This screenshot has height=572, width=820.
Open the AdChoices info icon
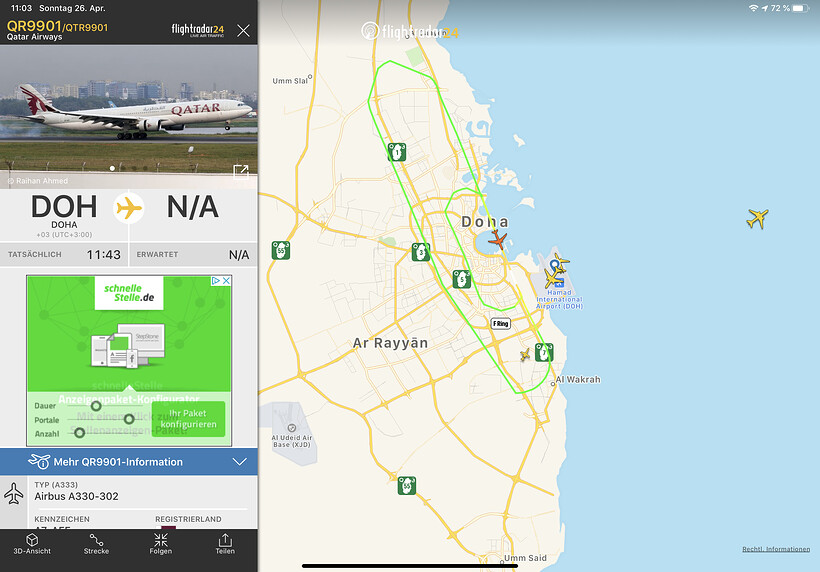point(215,281)
